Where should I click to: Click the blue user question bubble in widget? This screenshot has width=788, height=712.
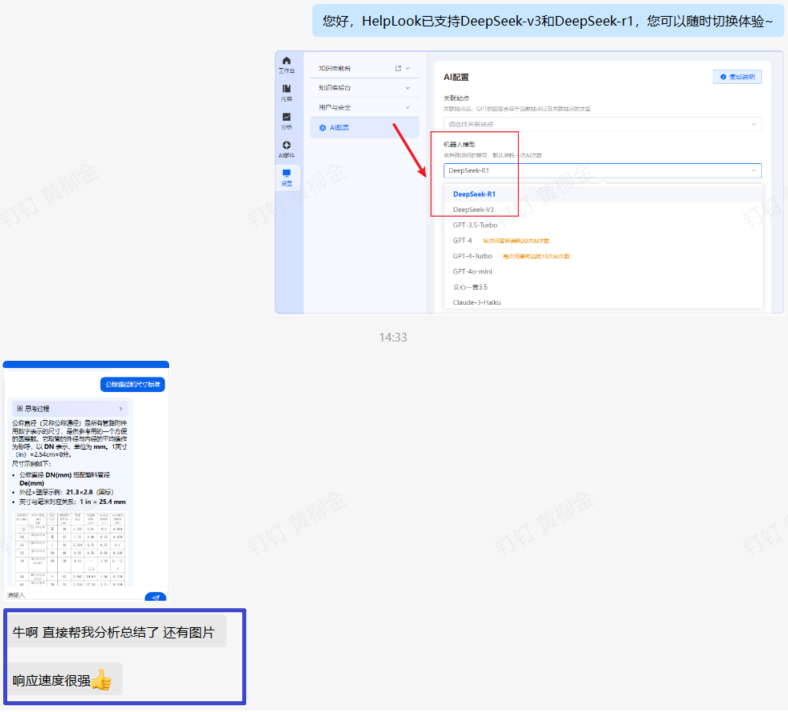(133, 384)
